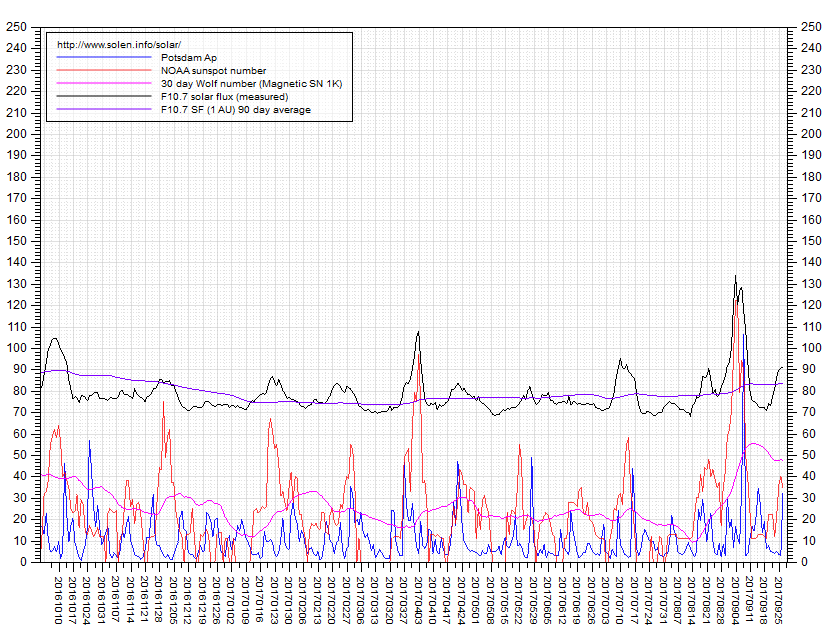
Task: Click the blue line sample beside Potsdam Ap
Action: [101, 58]
